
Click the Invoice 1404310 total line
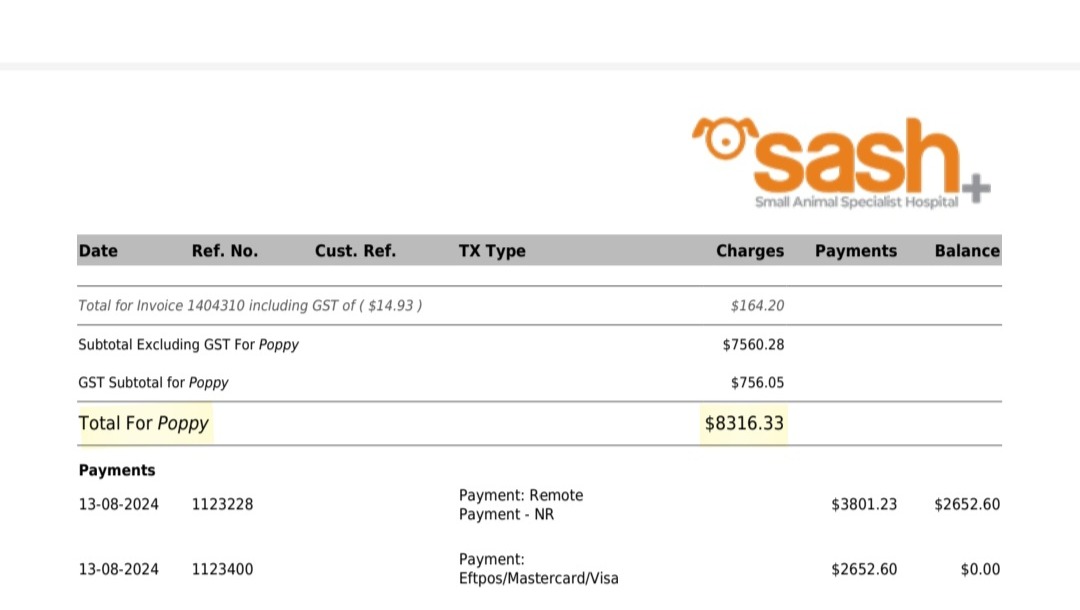[250, 306]
